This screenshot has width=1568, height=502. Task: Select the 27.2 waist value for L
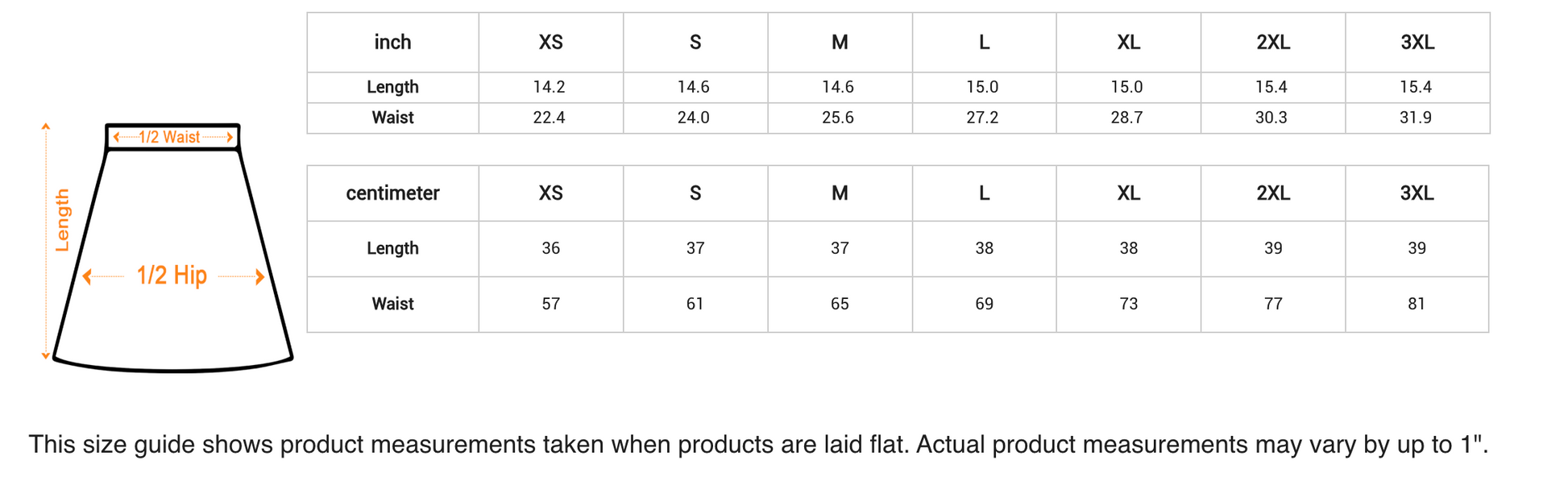tap(982, 118)
